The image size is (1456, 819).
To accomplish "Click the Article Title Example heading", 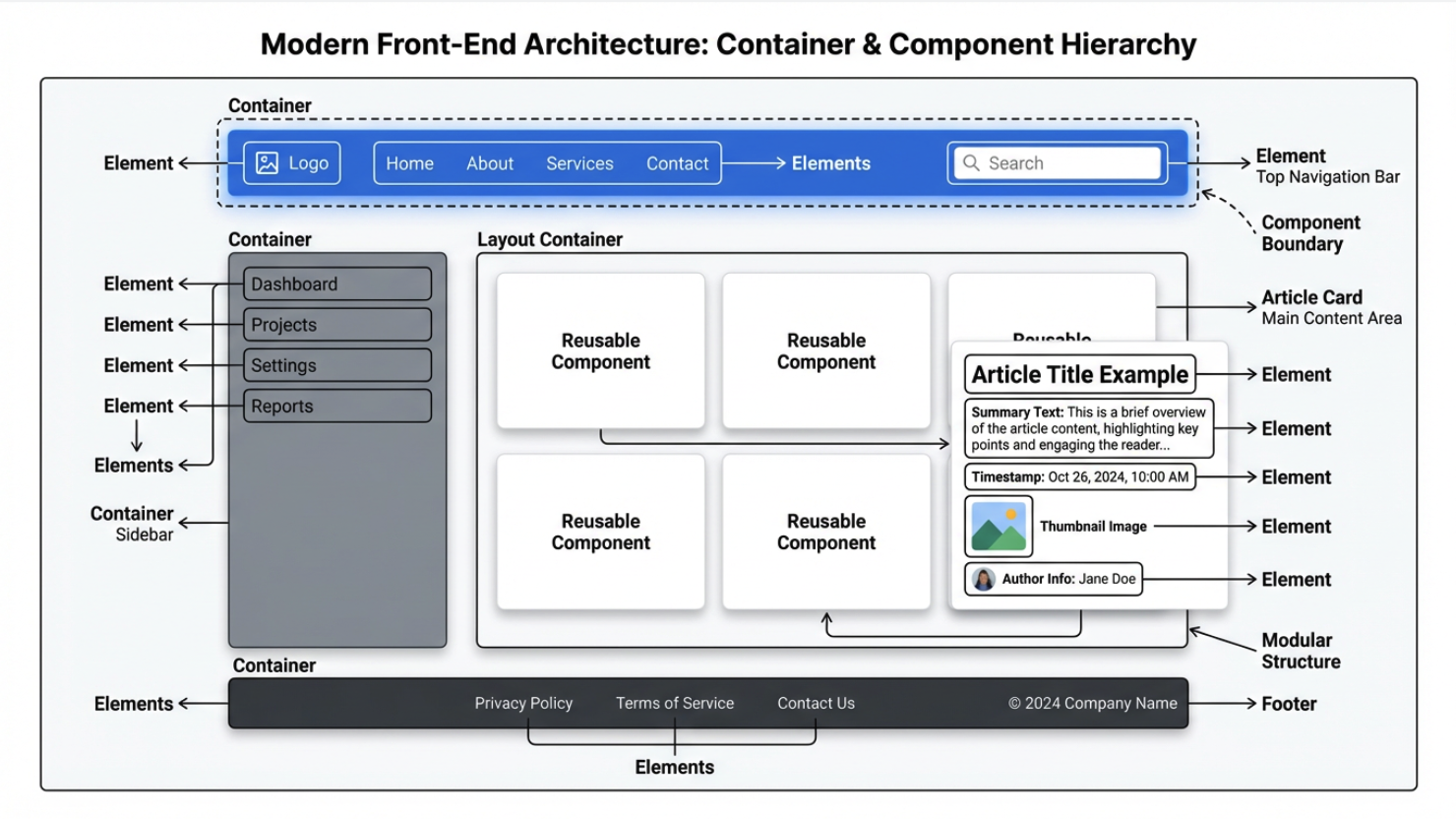I will (1079, 375).
